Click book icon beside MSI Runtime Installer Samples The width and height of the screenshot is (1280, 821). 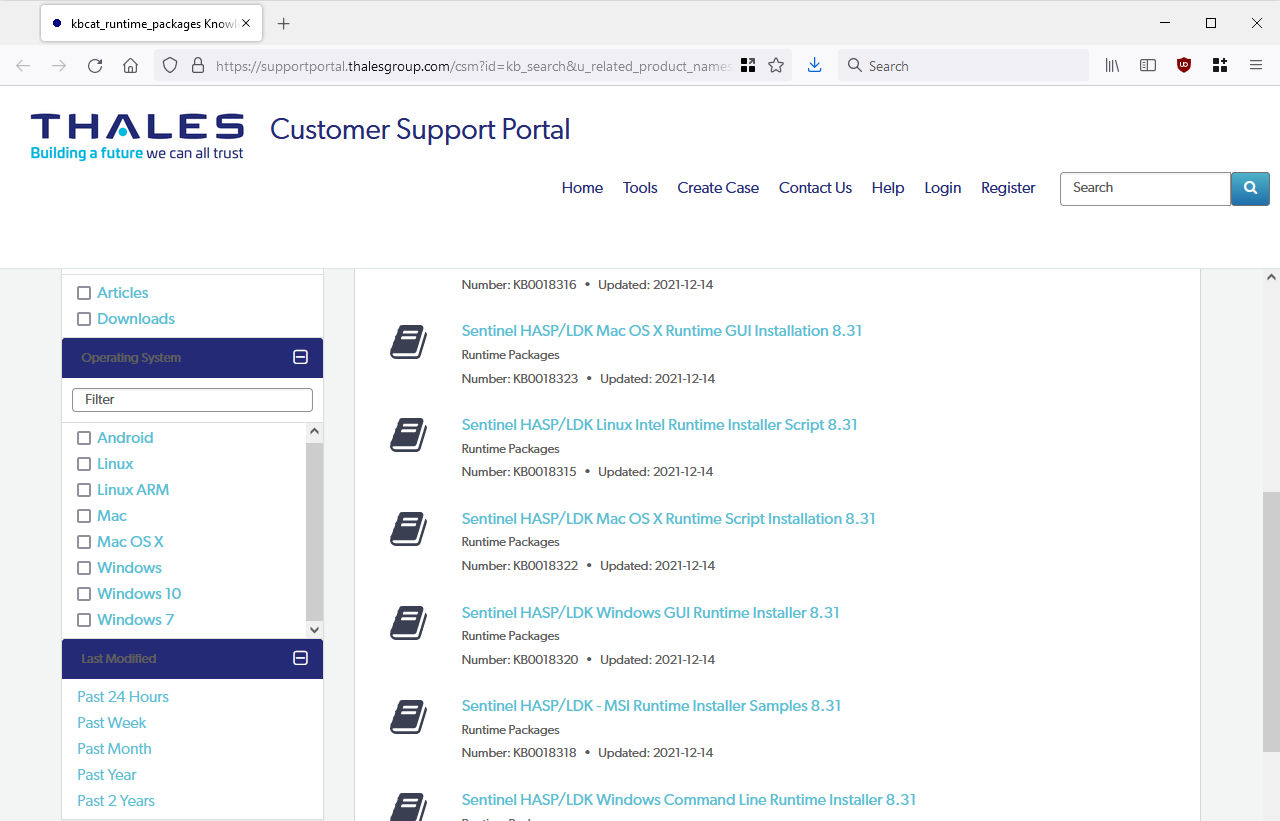click(x=409, y=717)
